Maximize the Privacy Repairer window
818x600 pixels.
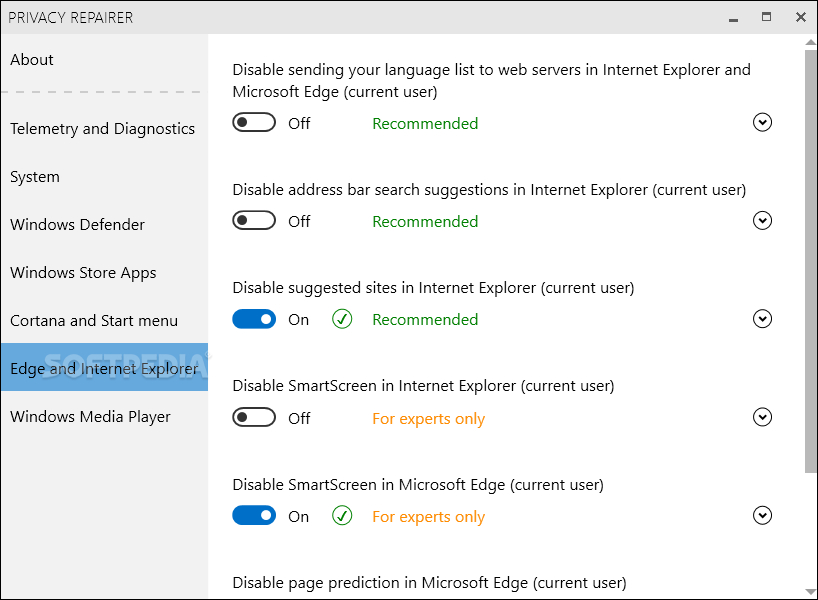click(x=766, y=17)
